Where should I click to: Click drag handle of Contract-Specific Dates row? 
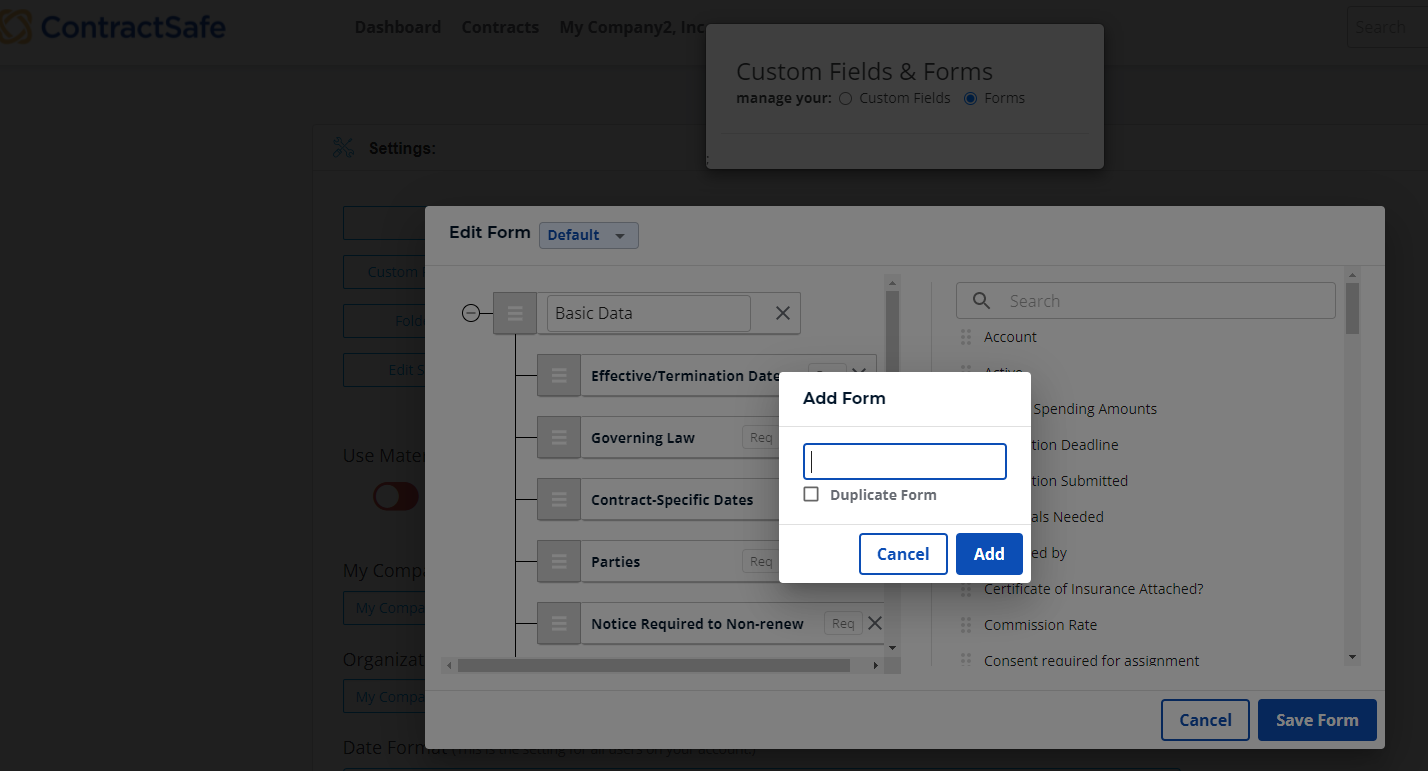(559, 499)
